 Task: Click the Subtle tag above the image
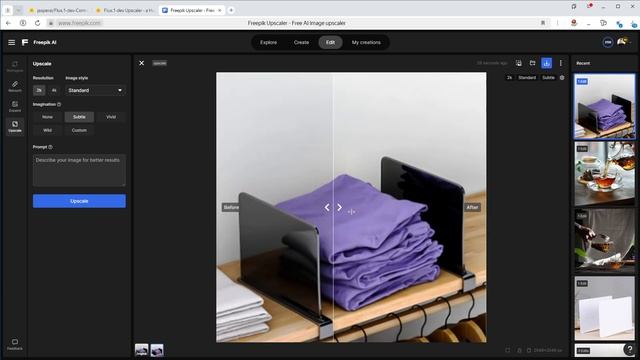(548, 78)
